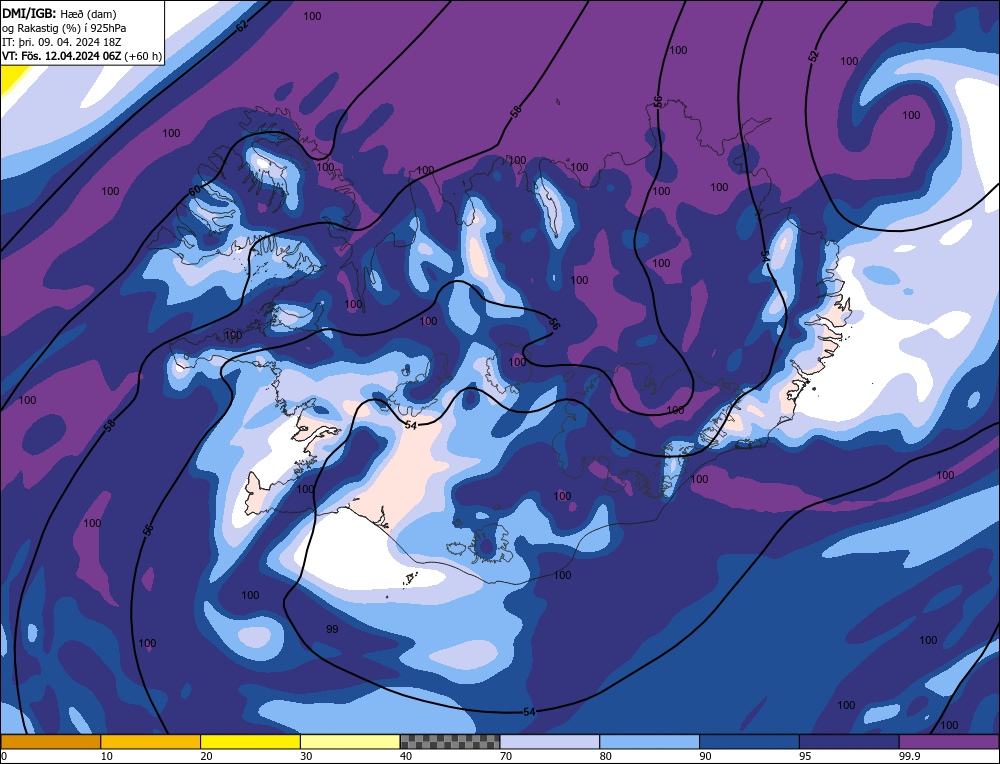
Task: Click the light blue 80–90 legend swatch
Action: [649, 742]
